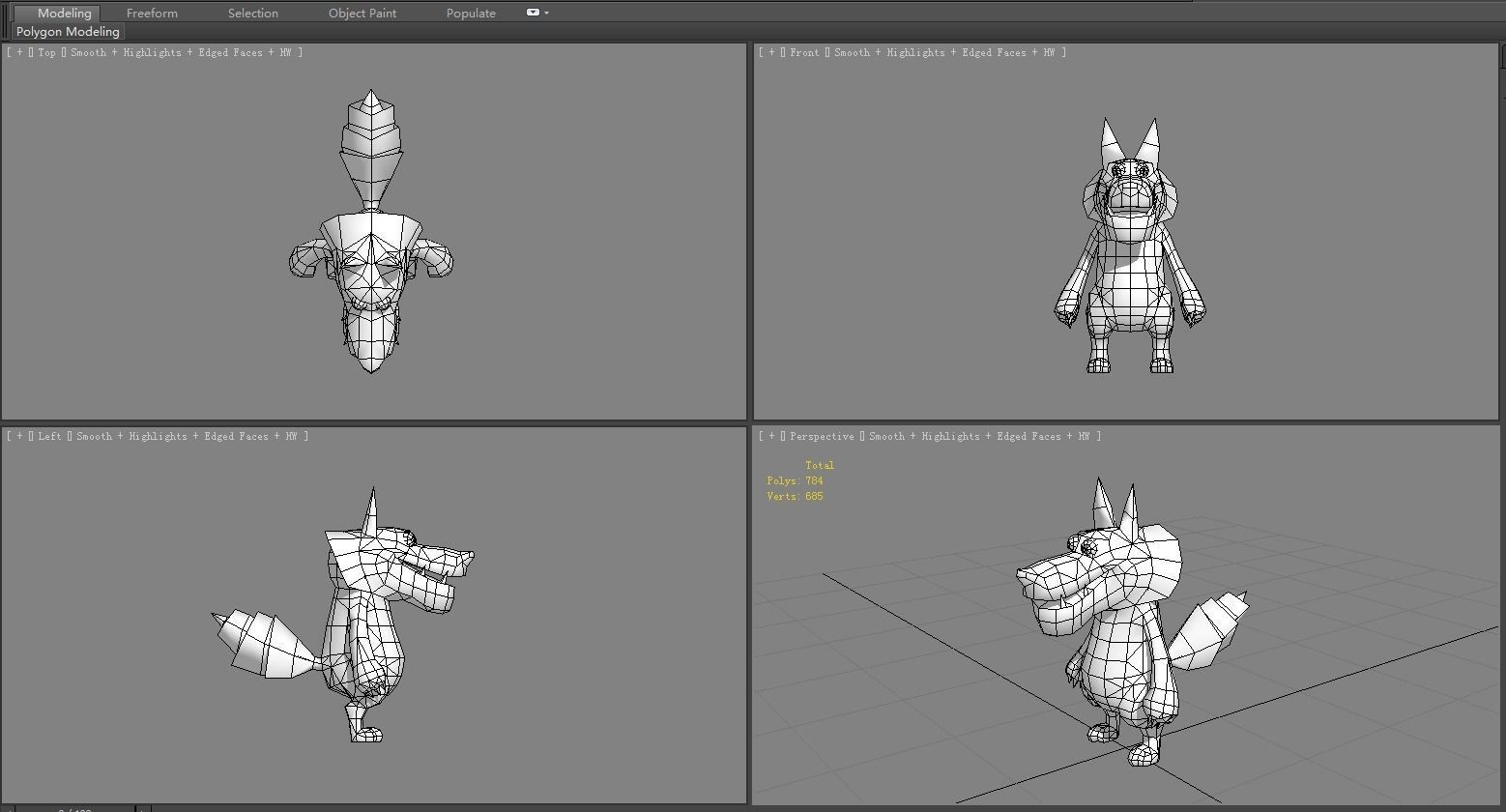
Task: Click the 'Verts: 685' statistic
Action: click(x=795, y=496)
